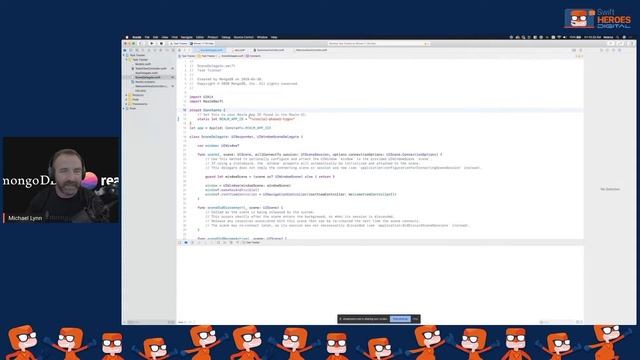Open the Debug navigator icon

(x=160, y=50)
